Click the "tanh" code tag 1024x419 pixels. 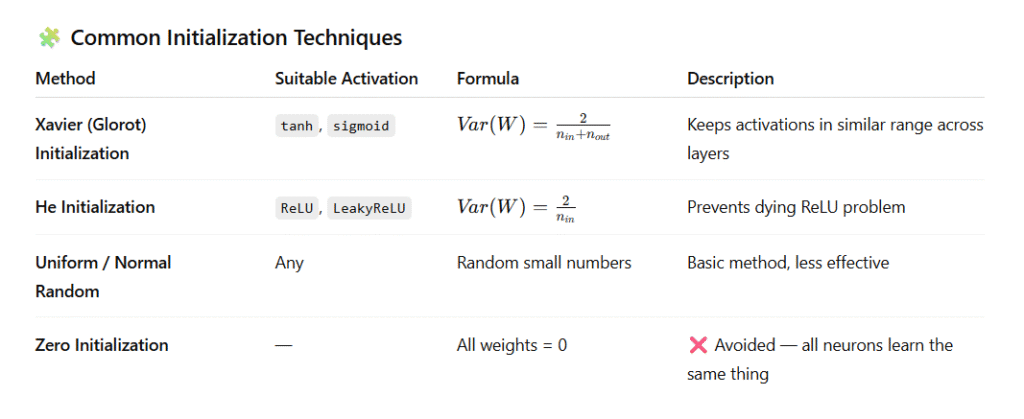coord(294,126)
